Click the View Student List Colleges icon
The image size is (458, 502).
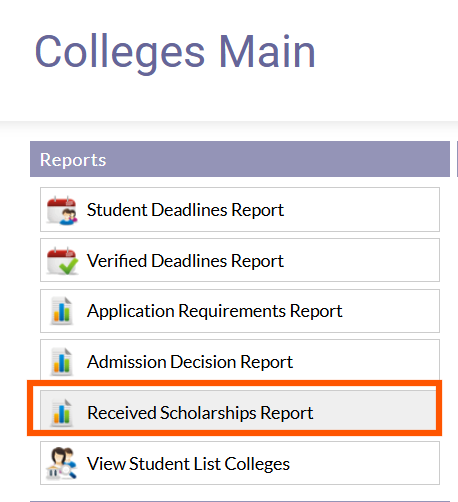(x=62, y=463)
